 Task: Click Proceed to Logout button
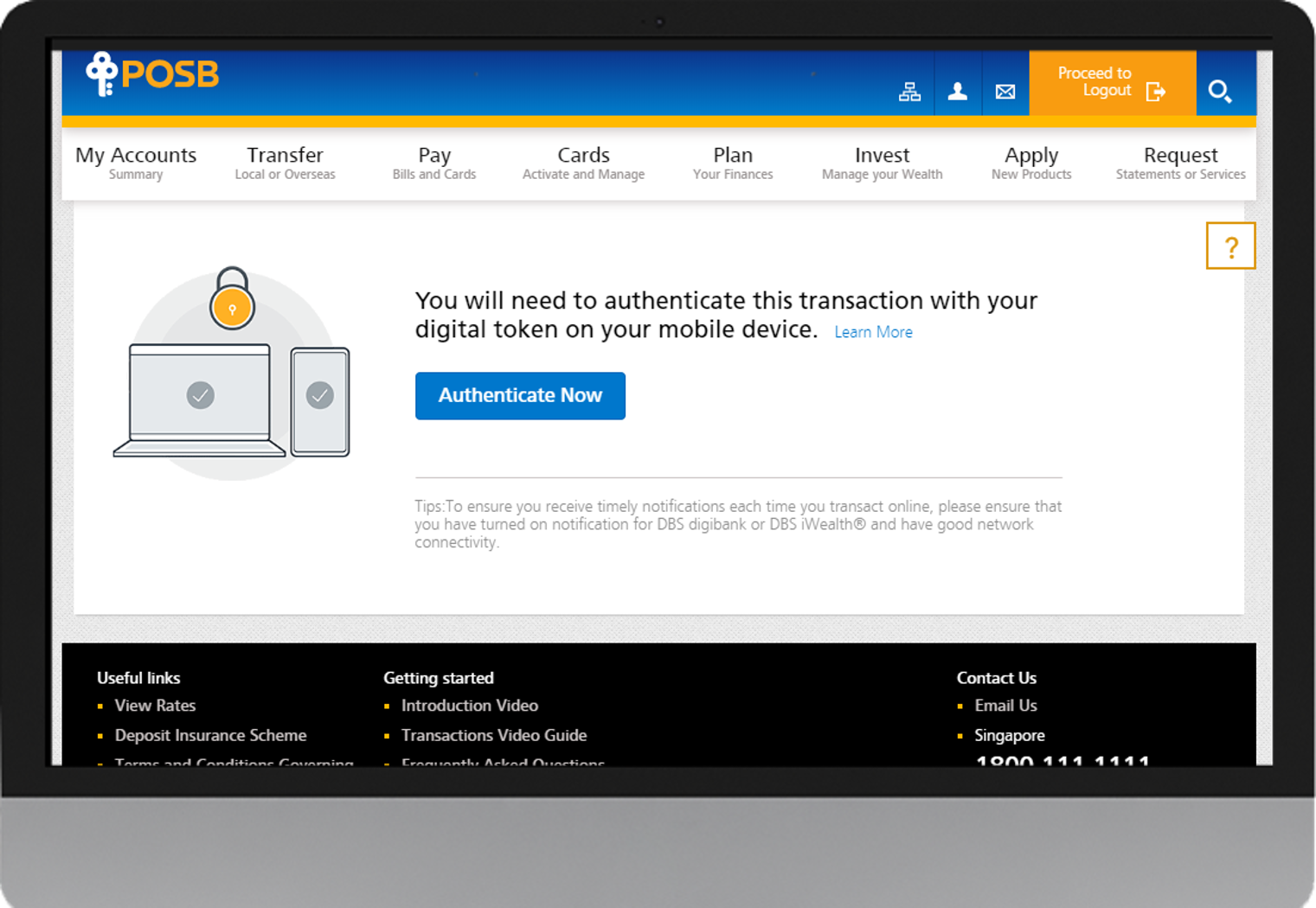click(x=1111, y=83)
